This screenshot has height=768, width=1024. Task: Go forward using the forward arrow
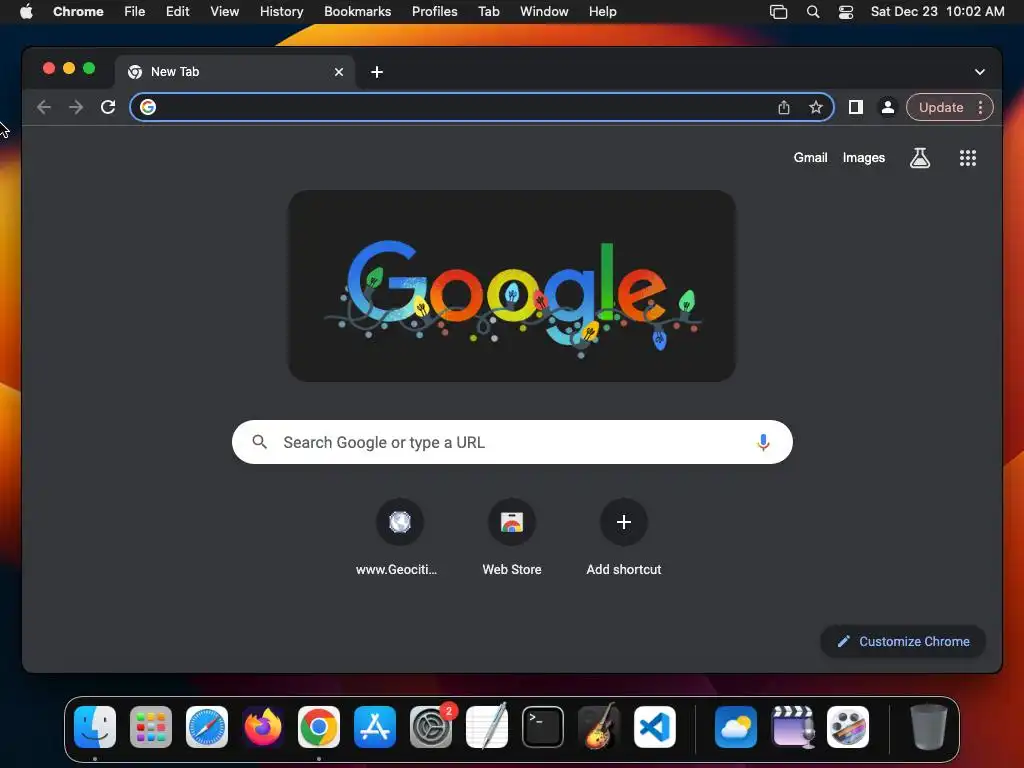tap(76, 107)
